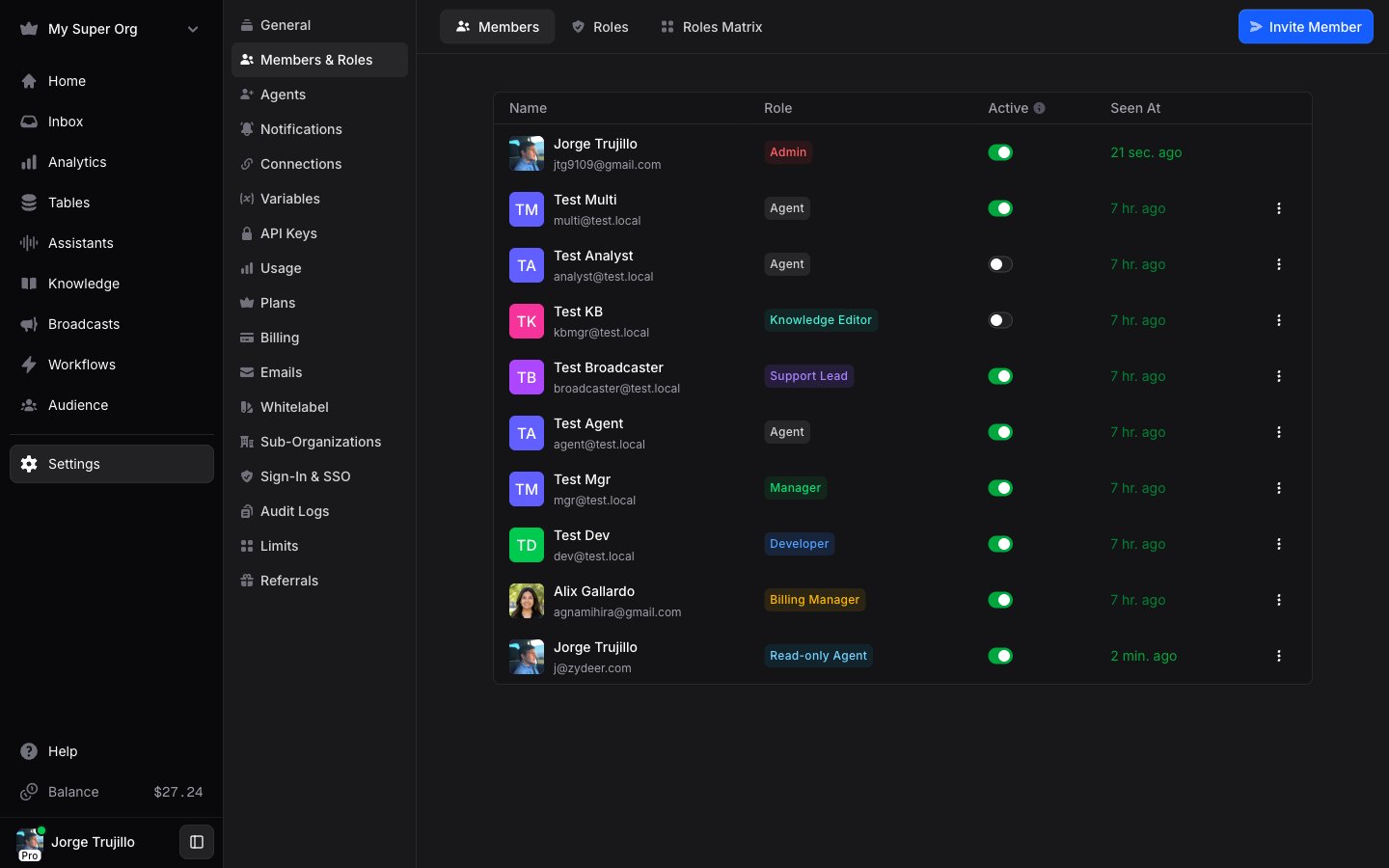Open the Whitelabel settings page
This screenshot has height=868, width=1389.
click(319, 407)
